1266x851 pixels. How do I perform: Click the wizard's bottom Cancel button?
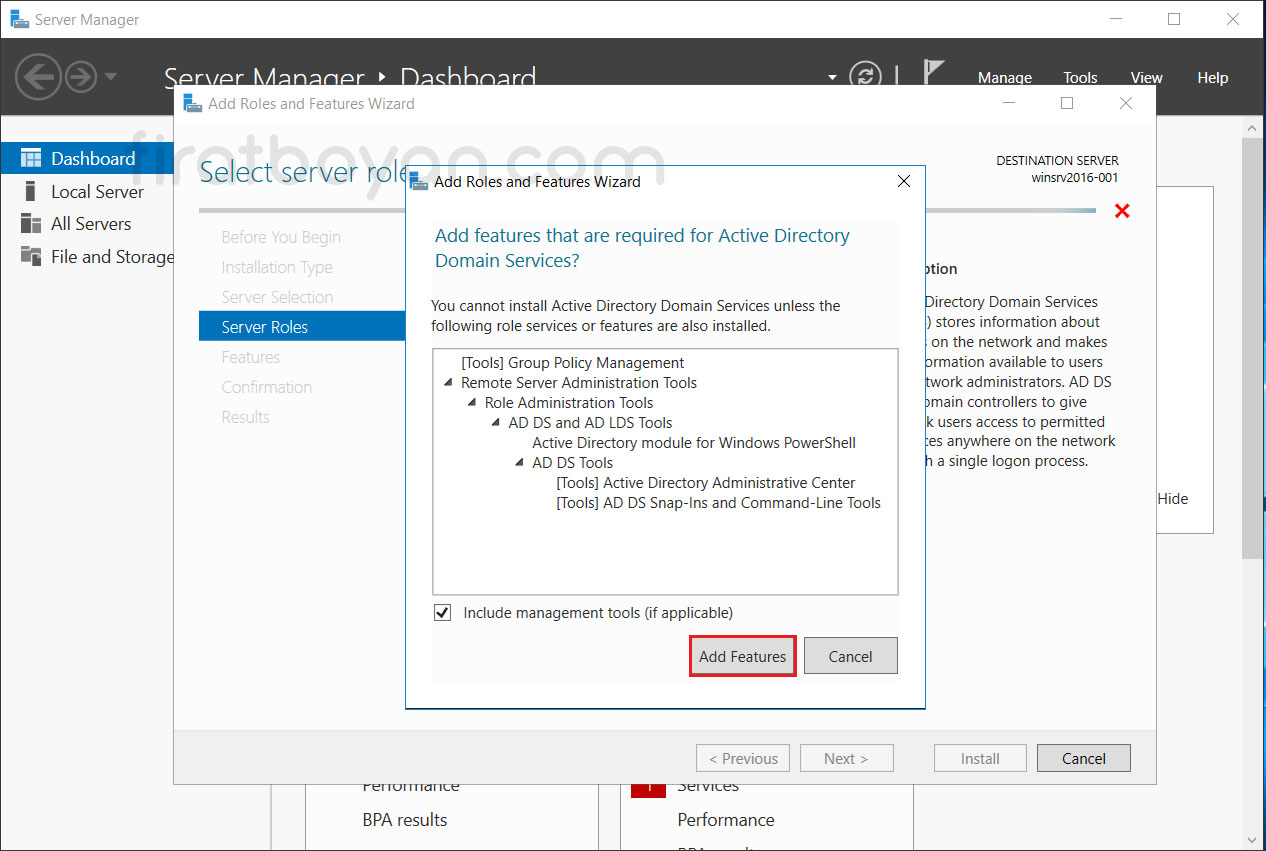pyautogui.click(x=1084, y=758)
